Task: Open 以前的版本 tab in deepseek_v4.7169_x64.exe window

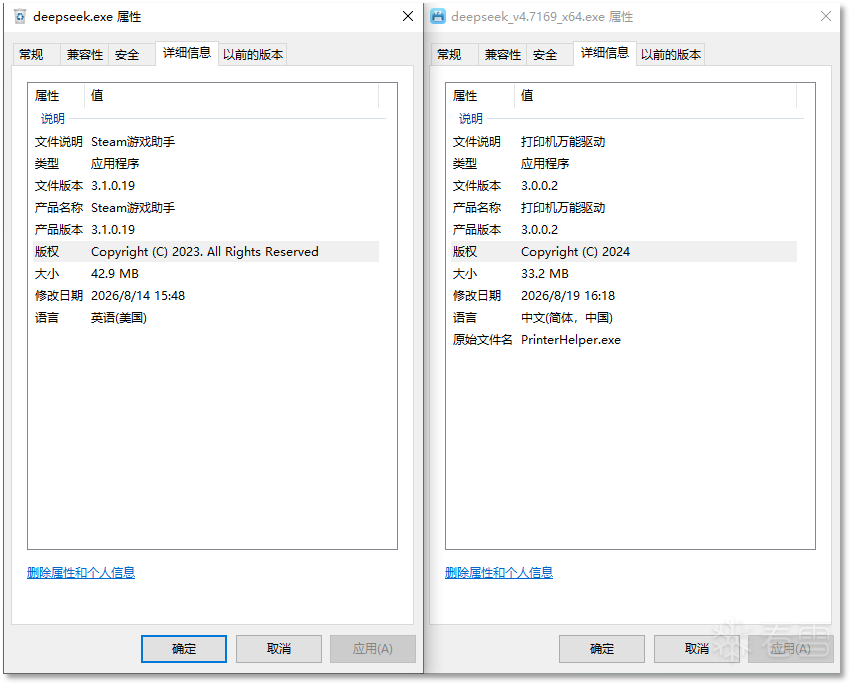Action: coord(671,55)
